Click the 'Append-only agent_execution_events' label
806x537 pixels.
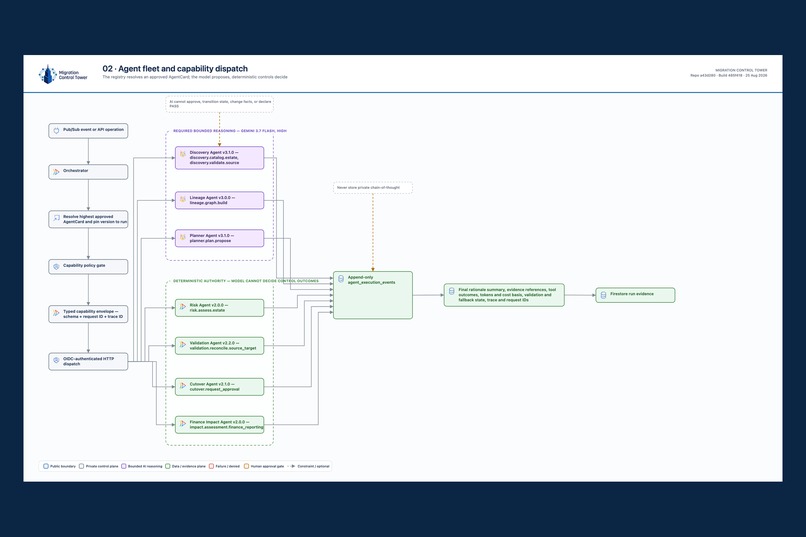tap(372, 280)
